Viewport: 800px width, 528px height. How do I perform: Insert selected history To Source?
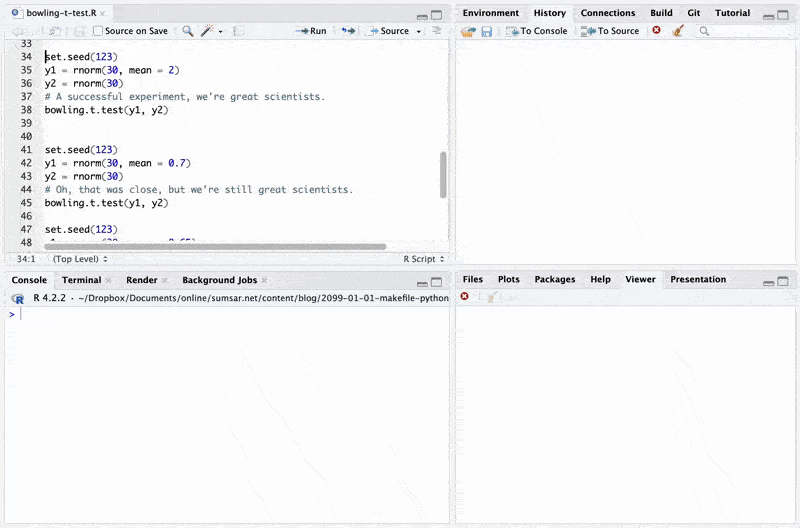(x=610, y=31)
